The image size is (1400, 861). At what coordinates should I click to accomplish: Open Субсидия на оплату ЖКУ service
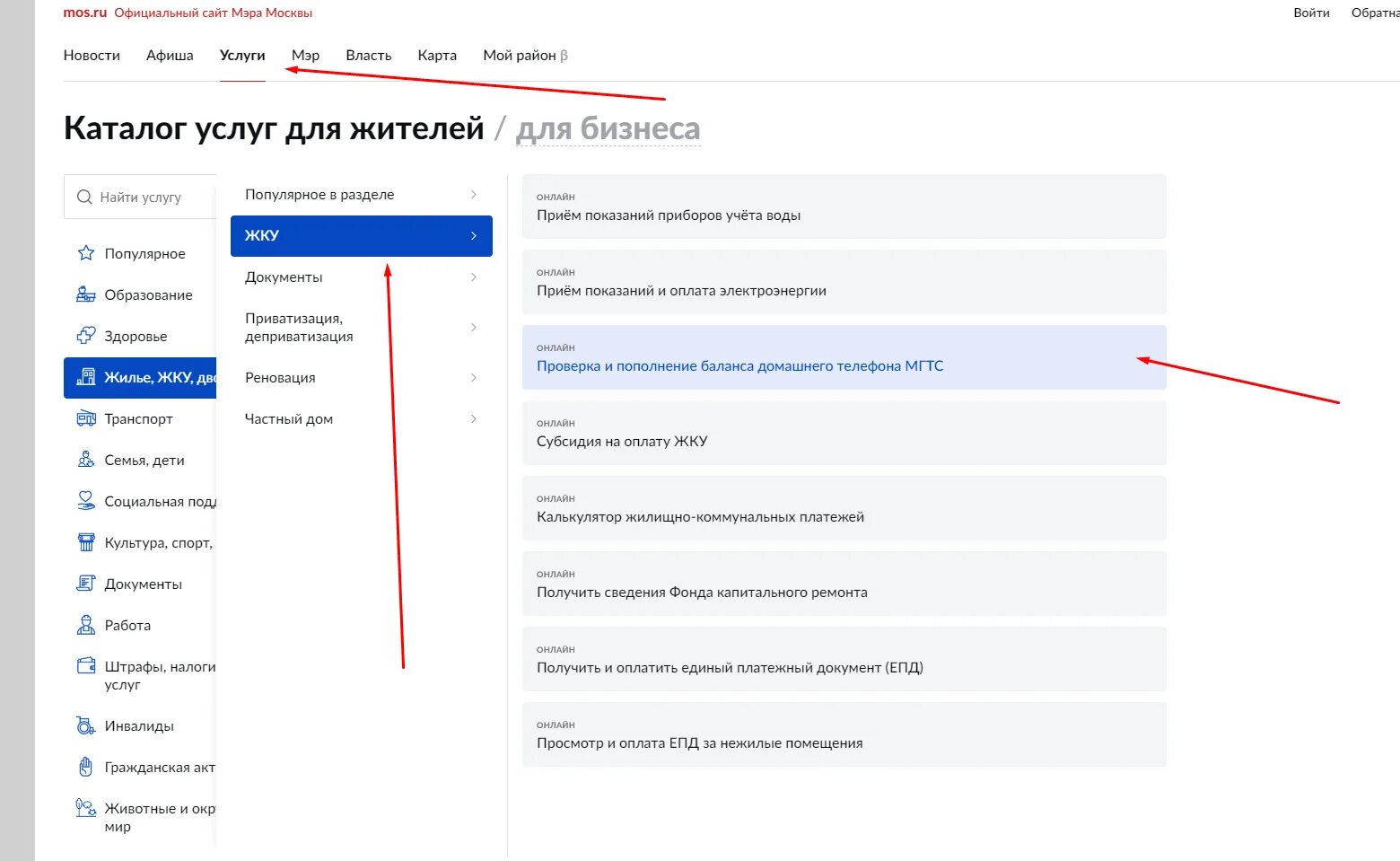844,433
